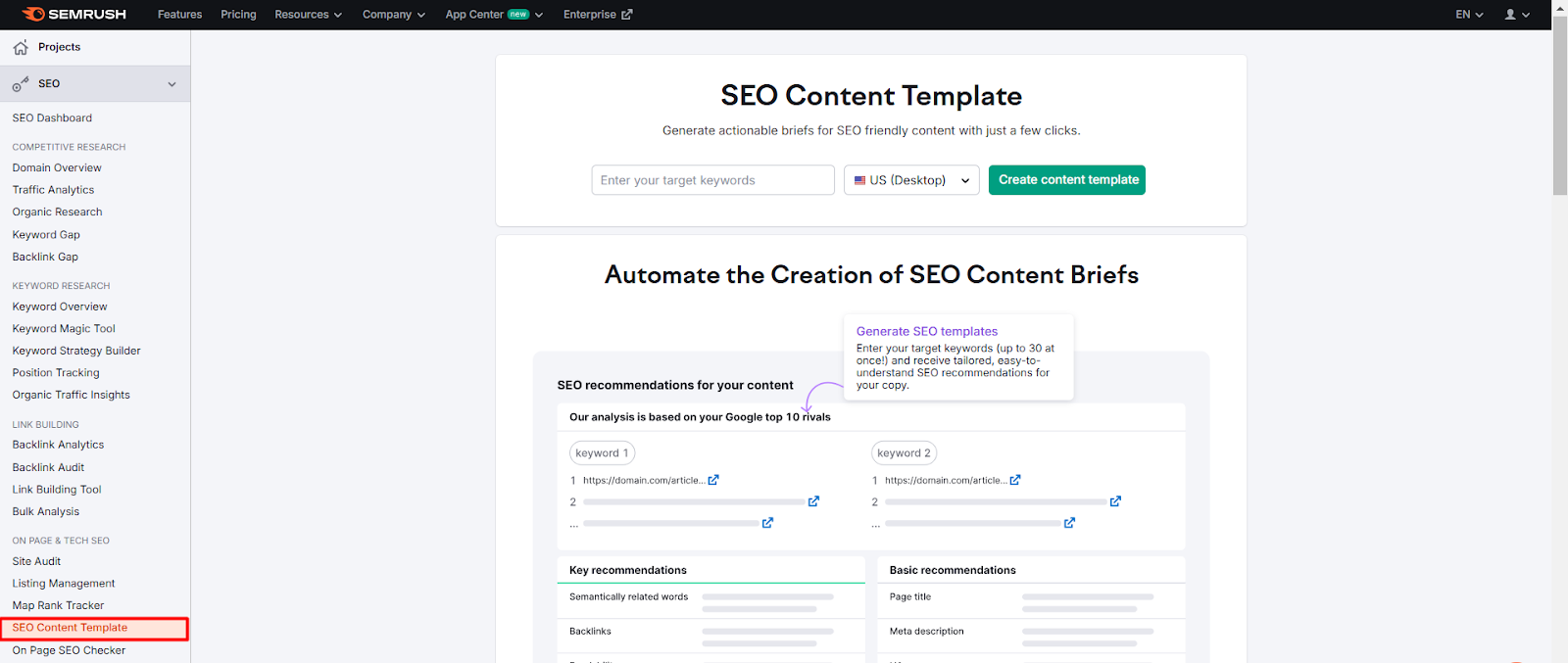Open Keyword Magic Tool

[x=64, y=329]
